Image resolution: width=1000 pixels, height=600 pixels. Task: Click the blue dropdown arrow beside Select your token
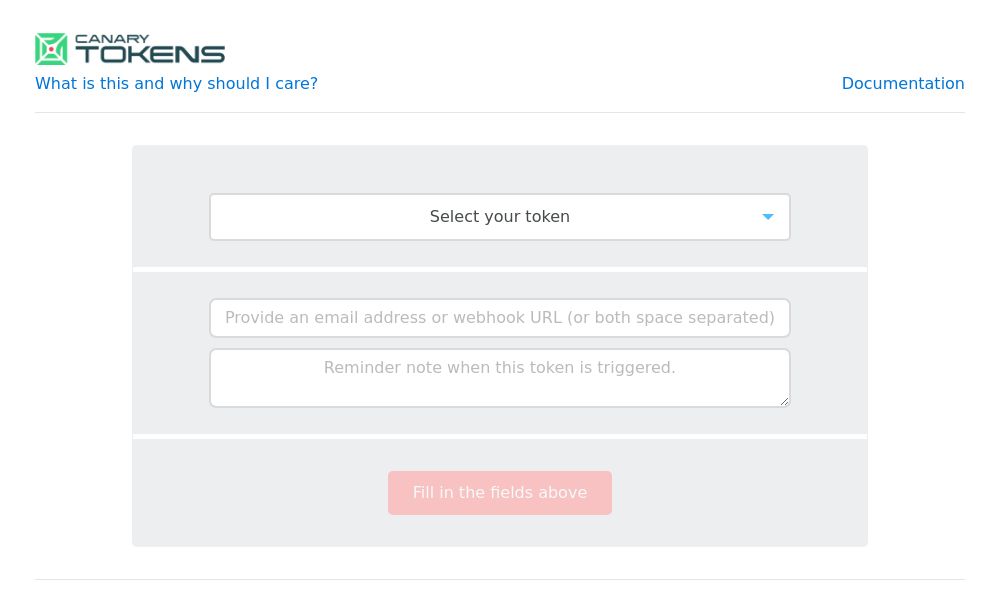(x=768, y=216)
